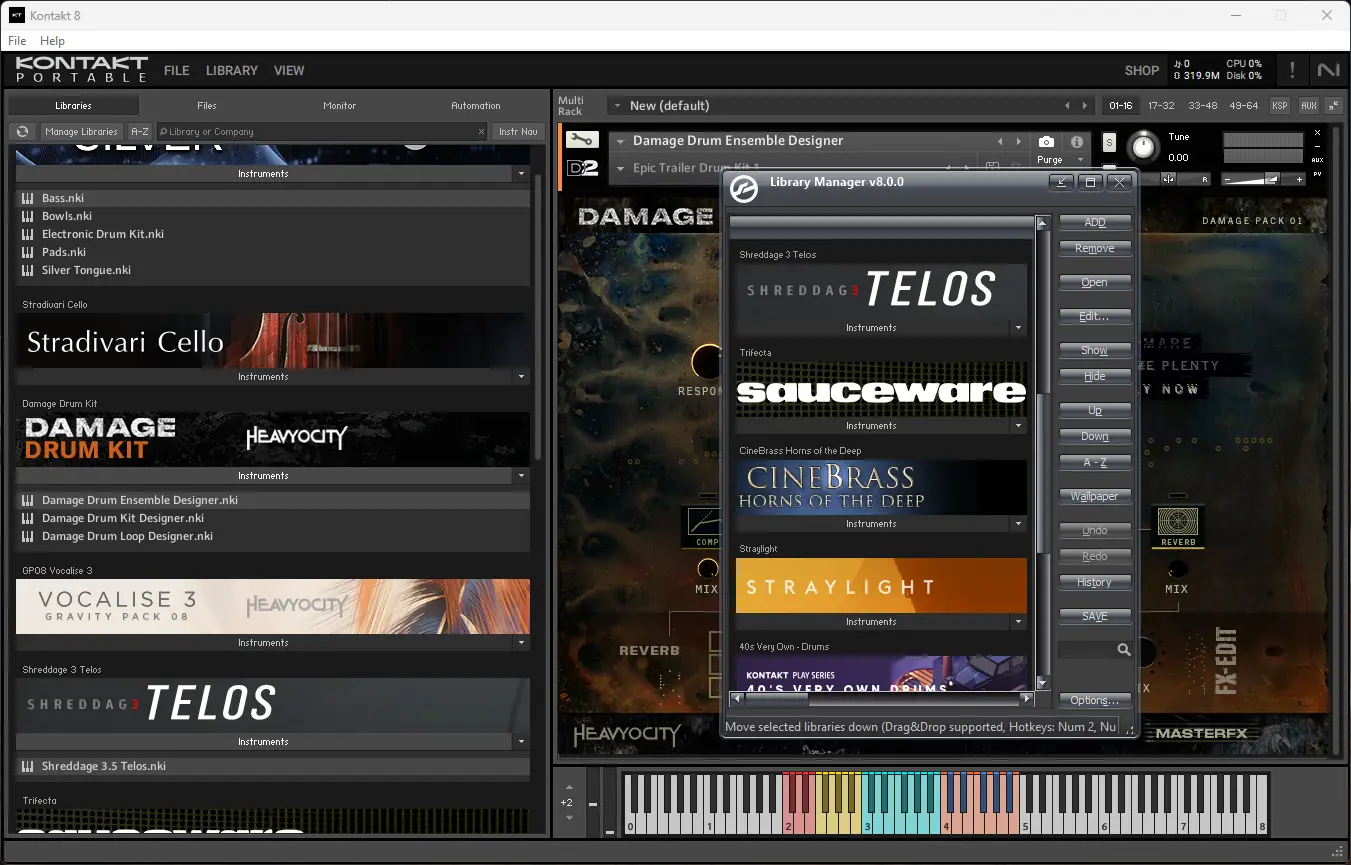Solo the Damage Drum Ensemble Designer instrument

coord(1109,142)
